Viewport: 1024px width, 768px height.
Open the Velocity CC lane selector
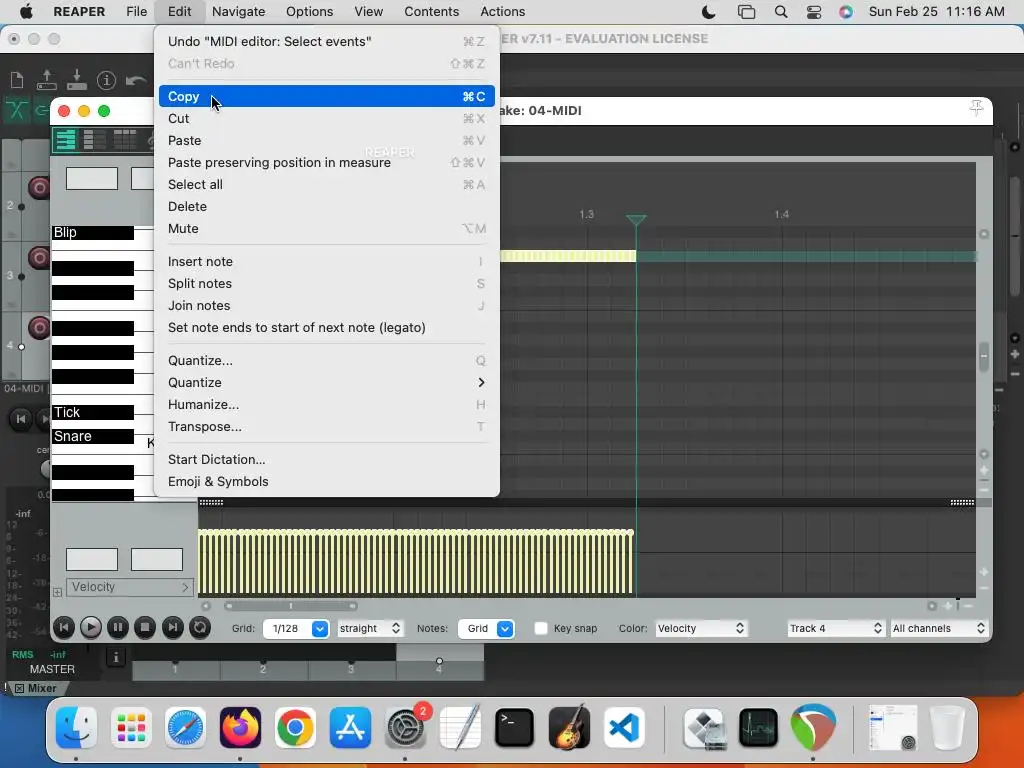(130, 587)
